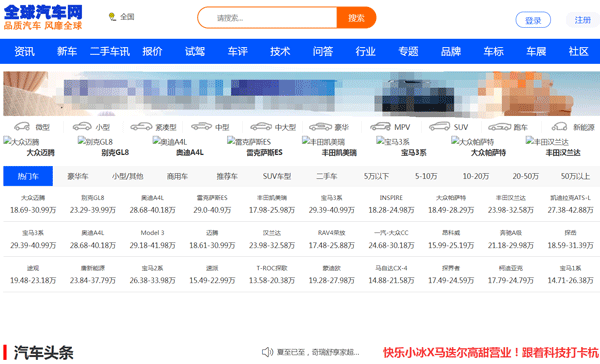
Task: Select the 中大型 car type icon
Action: click(273, 127)
